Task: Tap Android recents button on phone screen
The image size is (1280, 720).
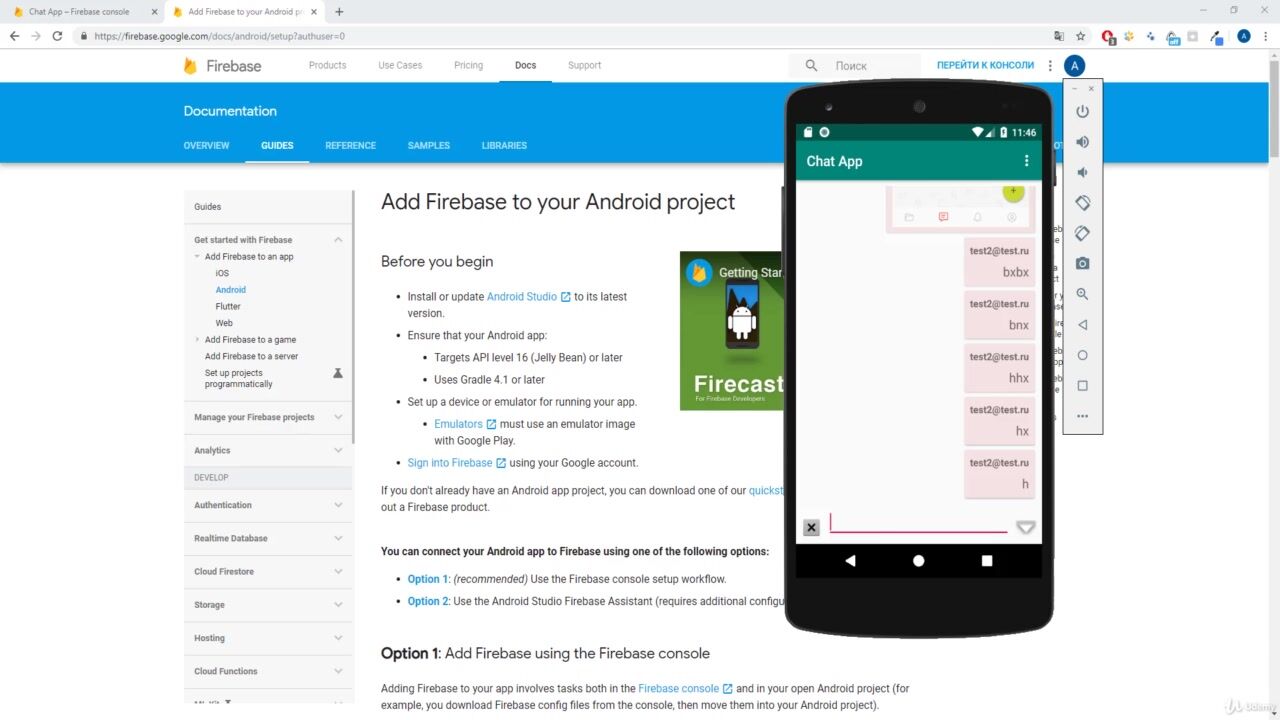Action: (x=987, y=561)
